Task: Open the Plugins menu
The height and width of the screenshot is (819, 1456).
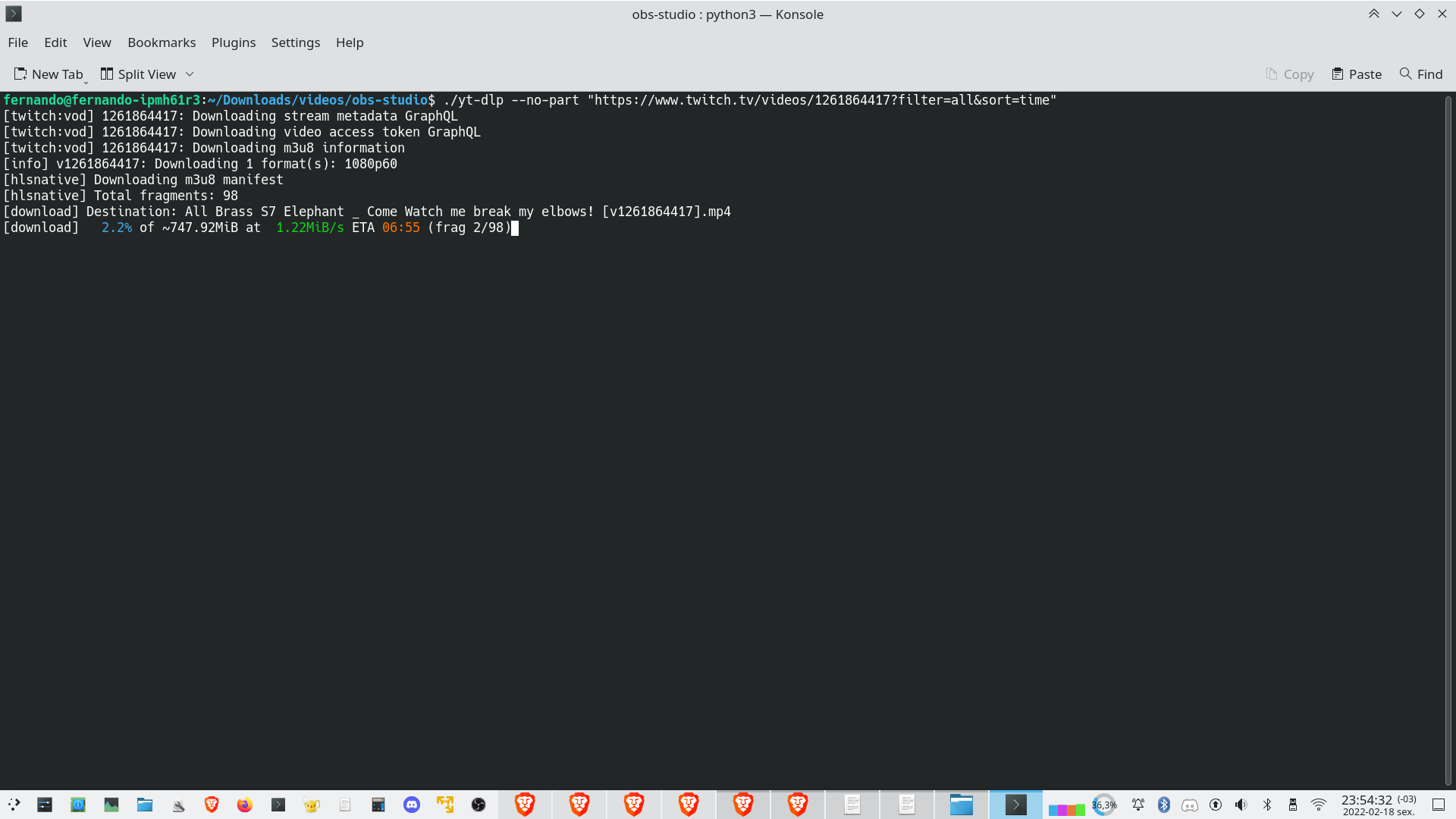Action: (233, 42)
